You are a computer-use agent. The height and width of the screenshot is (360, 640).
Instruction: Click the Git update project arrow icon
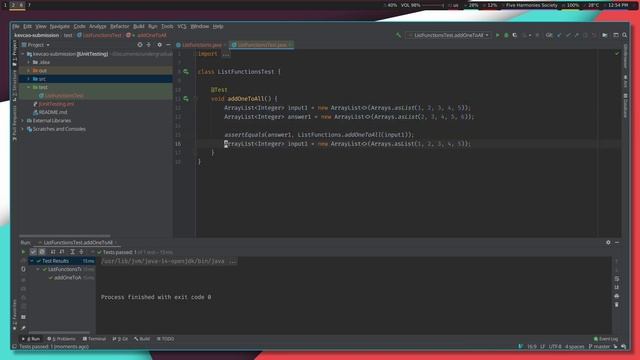[559, 36]
